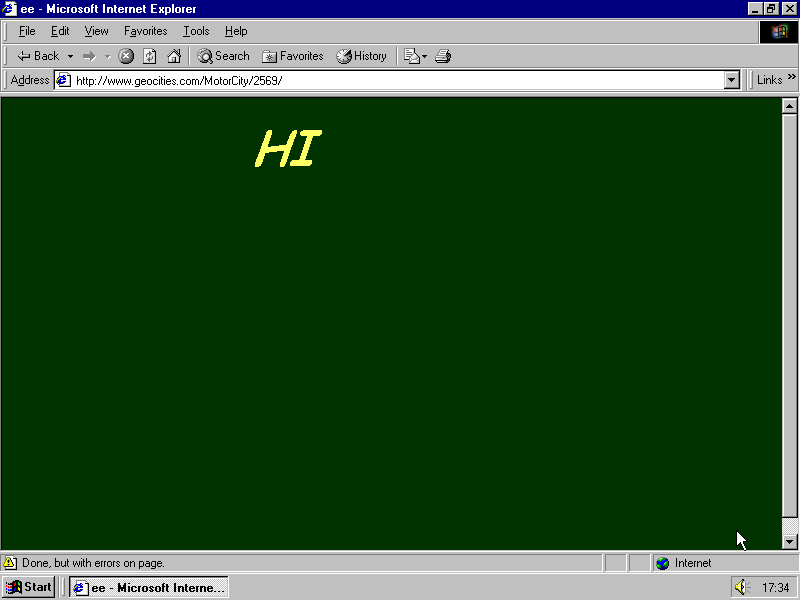Viewport: 800px width, 600px height.
Task: Click the Print icon
Action: pos(443,56)
